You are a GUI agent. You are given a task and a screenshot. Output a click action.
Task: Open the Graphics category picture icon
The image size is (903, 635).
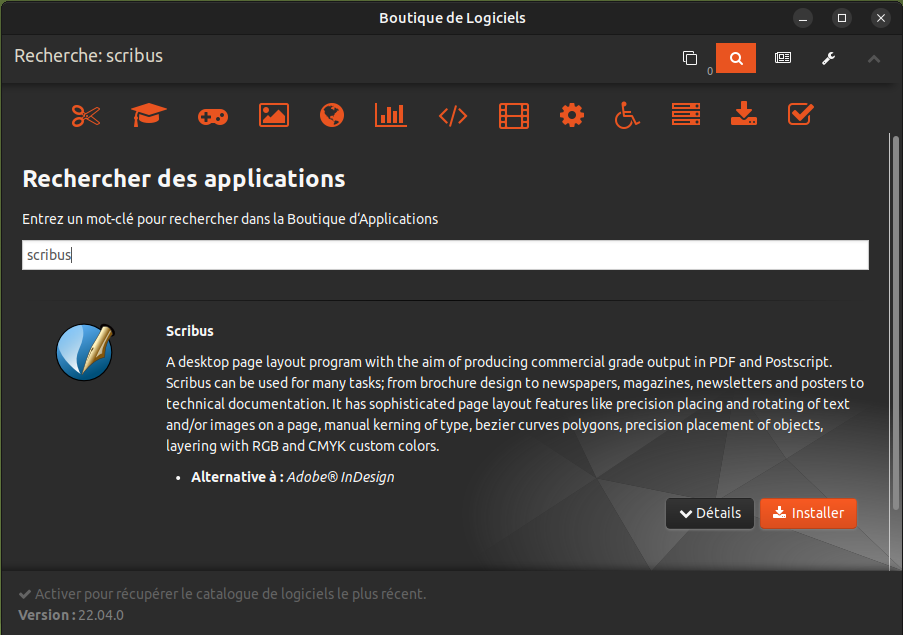(274, 115)
